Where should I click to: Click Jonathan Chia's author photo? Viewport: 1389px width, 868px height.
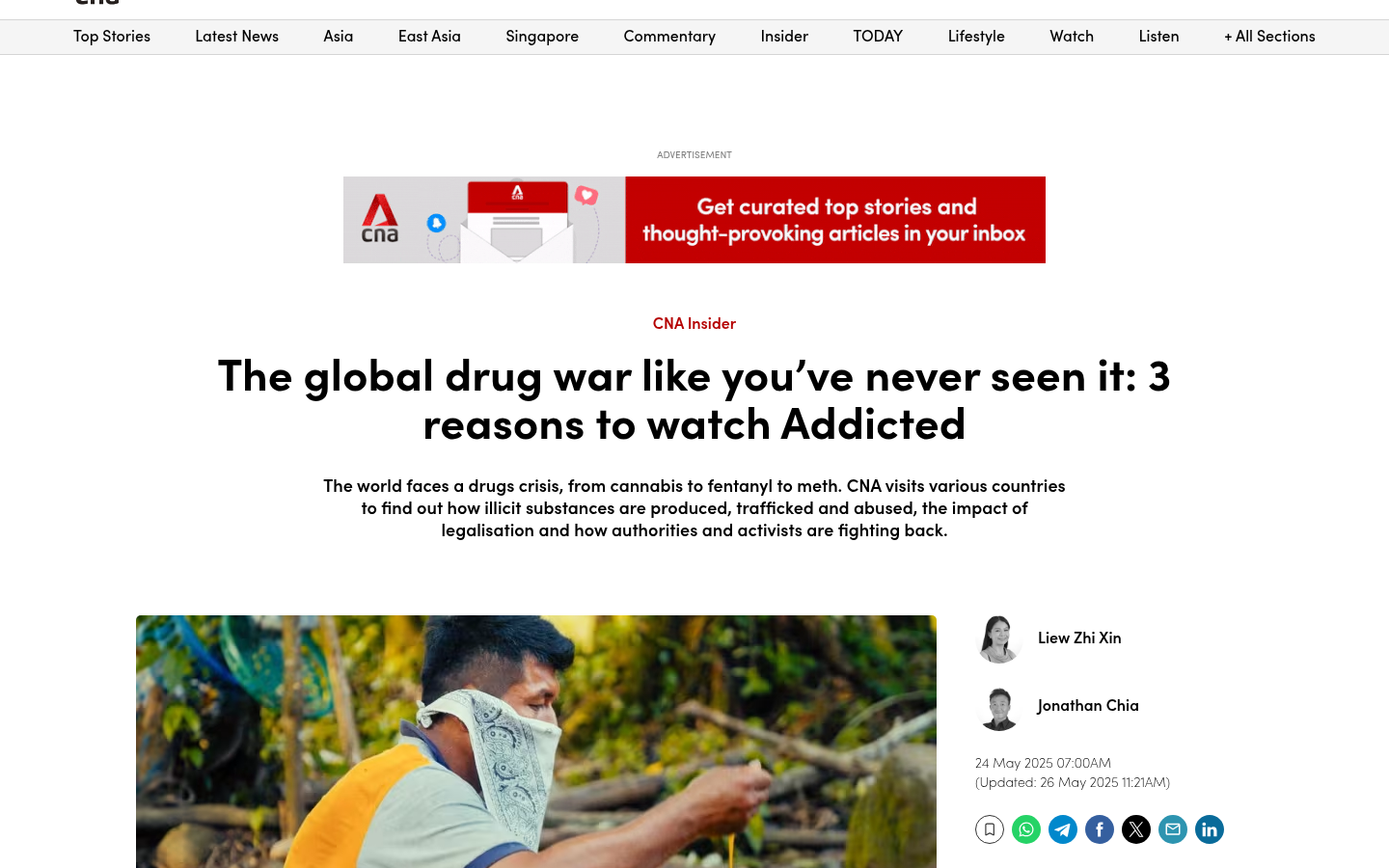tap(998, 707)
